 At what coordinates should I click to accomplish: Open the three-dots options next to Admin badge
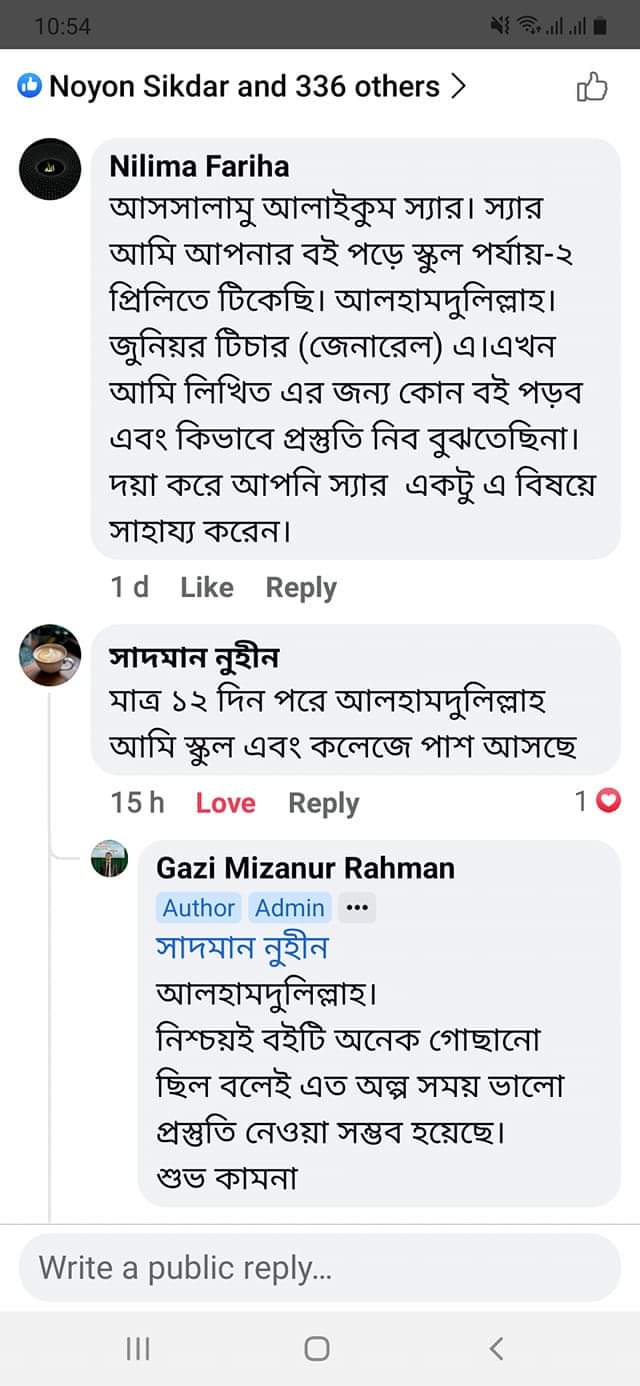point(357,908)
